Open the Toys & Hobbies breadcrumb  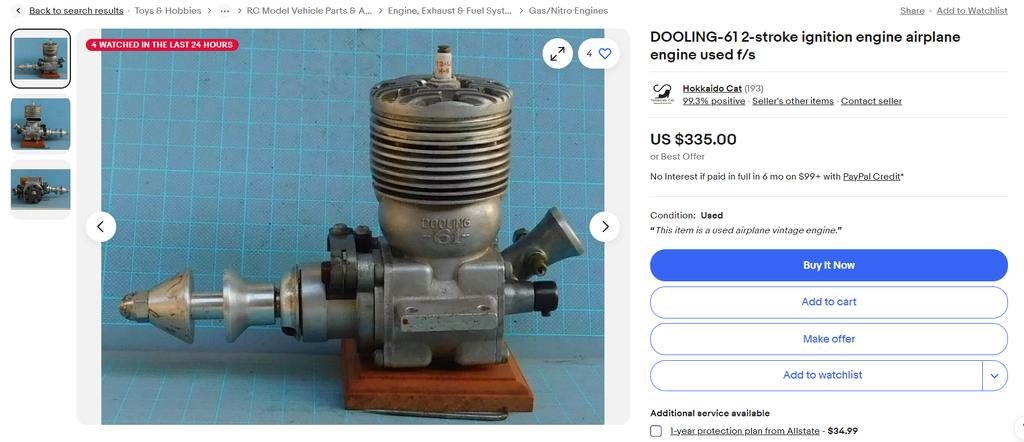(x=168, y=10)
